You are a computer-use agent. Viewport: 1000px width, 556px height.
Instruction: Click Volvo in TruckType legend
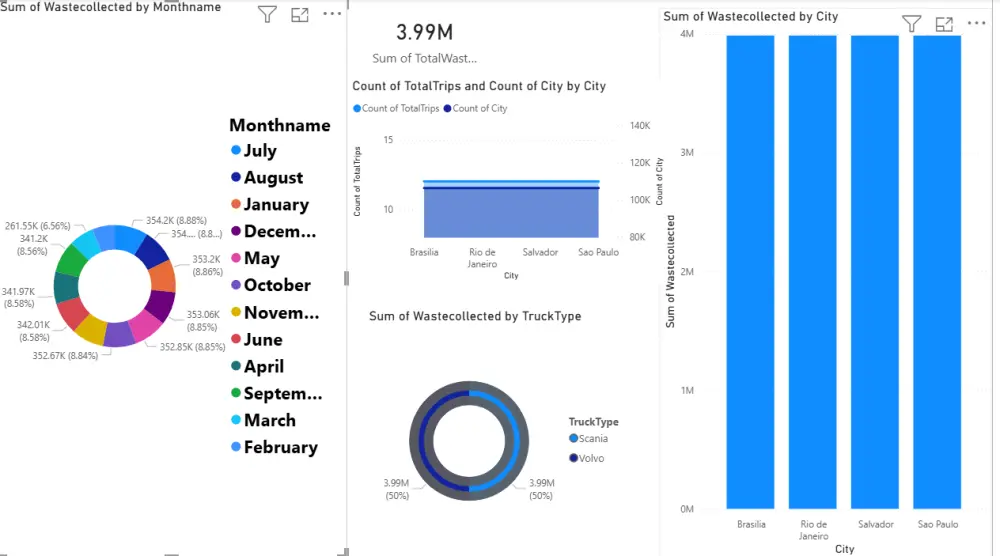[x=586, y=458]
